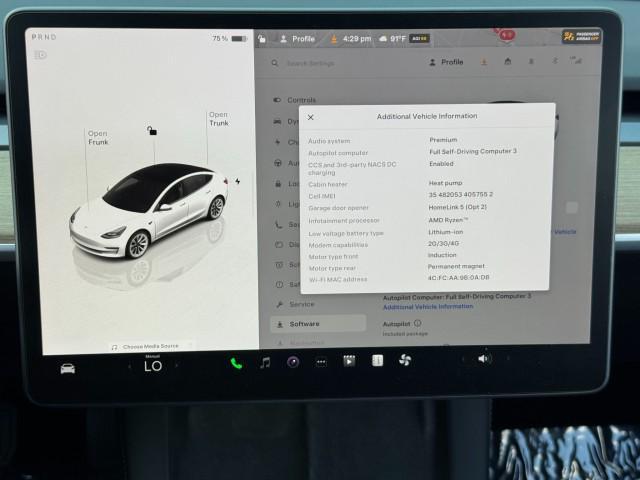
Task: Open the white manual app icon
Action: [378, 360]
